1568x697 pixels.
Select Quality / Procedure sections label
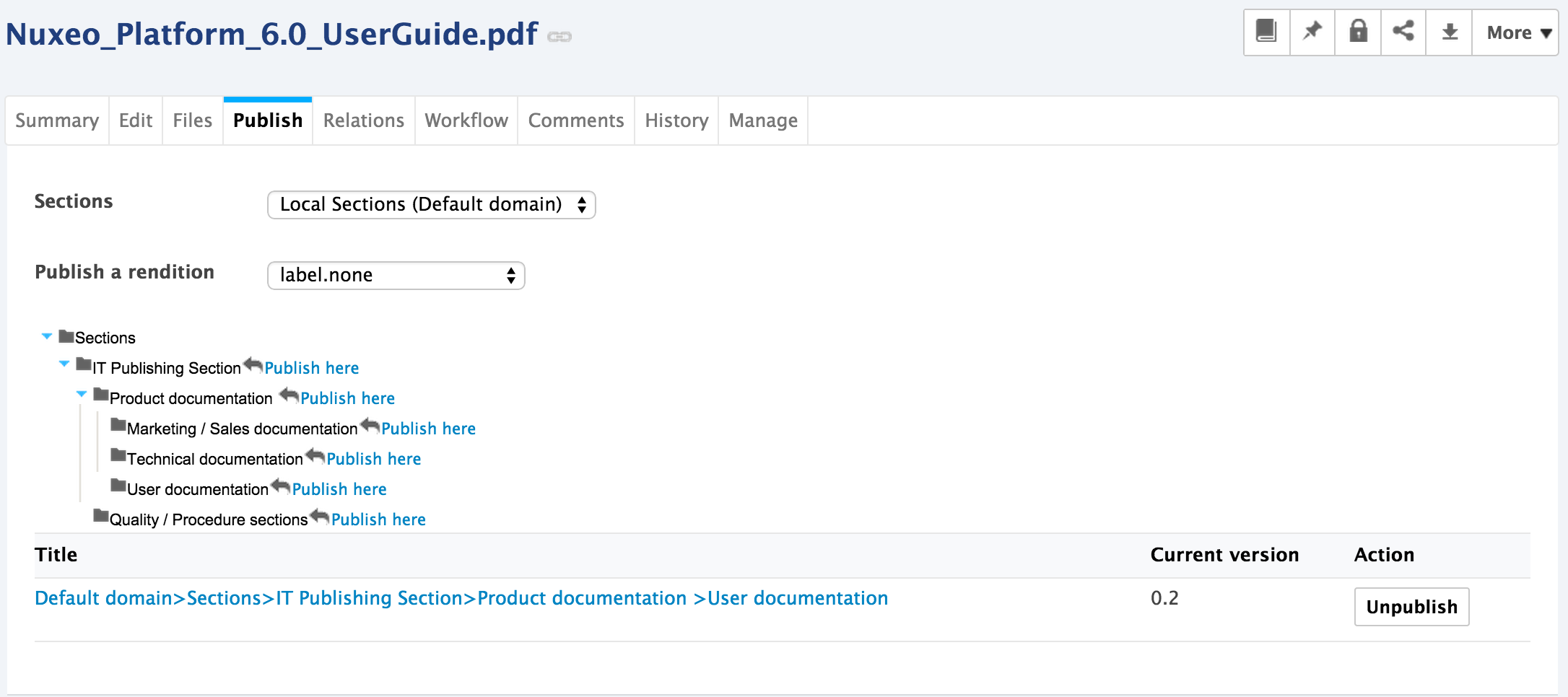click(209, 520)
